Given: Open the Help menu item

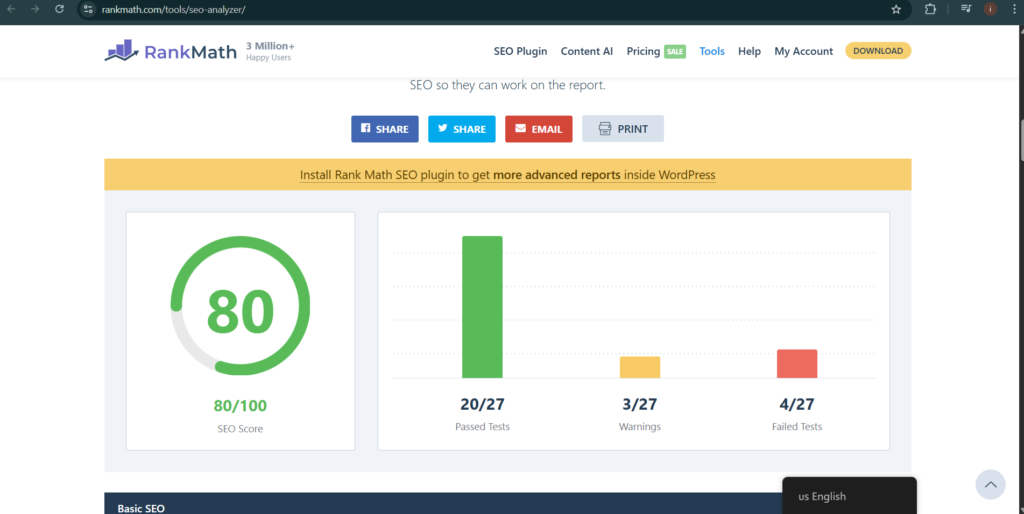Looking at the screenshot, I should [749, 51].
